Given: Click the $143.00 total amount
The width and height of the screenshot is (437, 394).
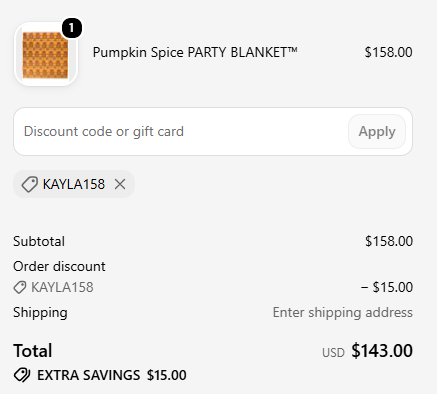Looking at the screenshot, I should coord(382,351).
